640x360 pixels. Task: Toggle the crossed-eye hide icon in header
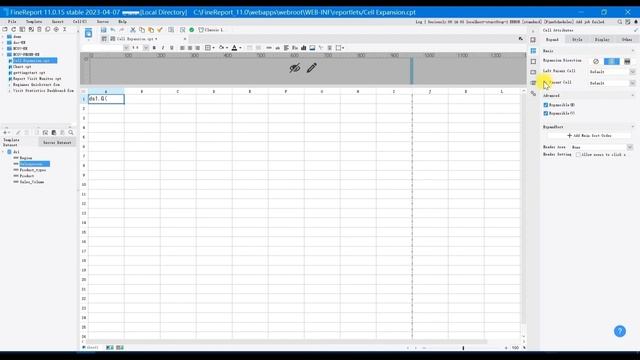pos(295,68)
